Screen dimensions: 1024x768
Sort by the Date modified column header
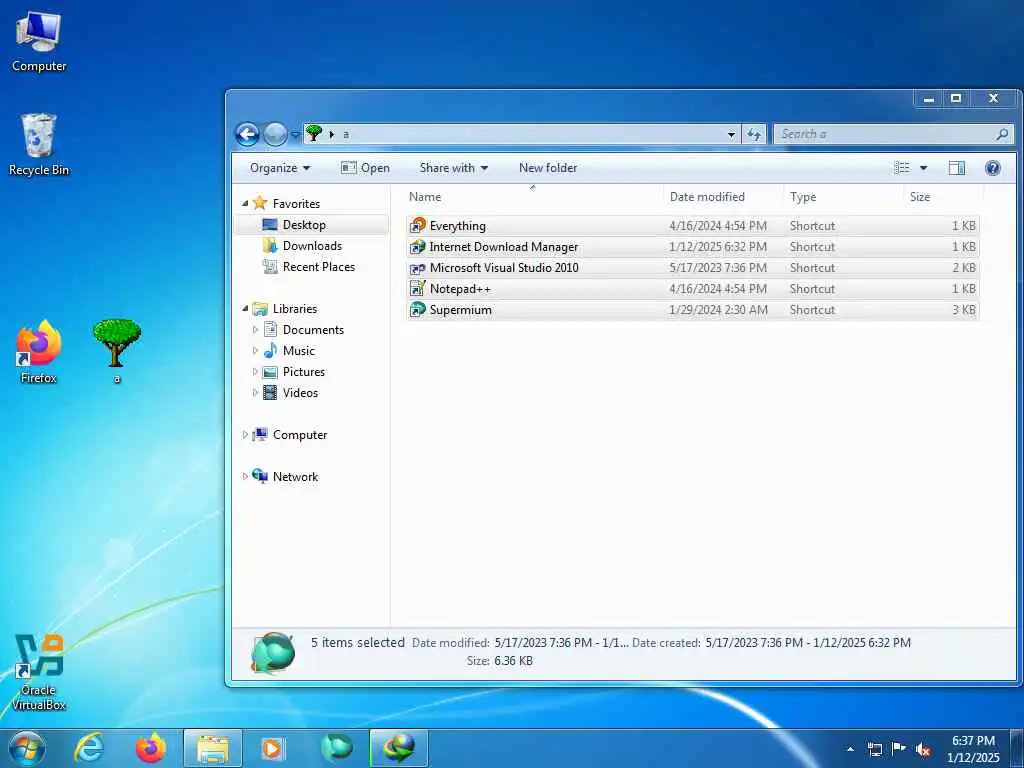coord(724,197)
